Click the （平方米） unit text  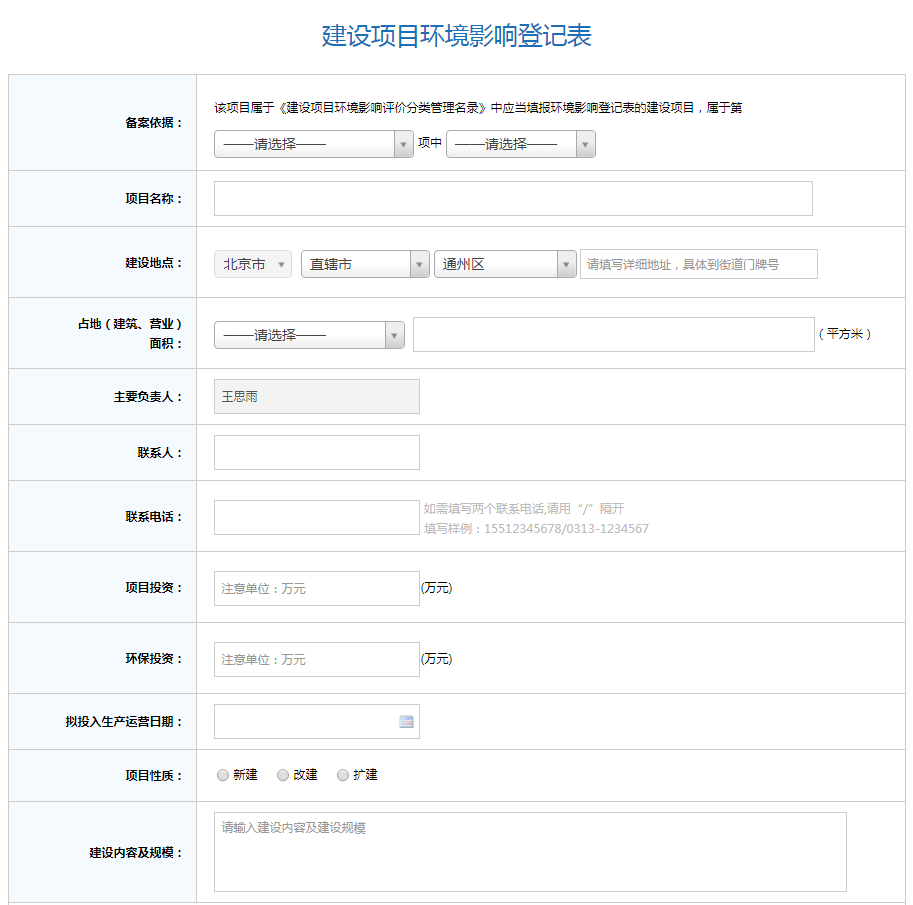click(845, 334)
